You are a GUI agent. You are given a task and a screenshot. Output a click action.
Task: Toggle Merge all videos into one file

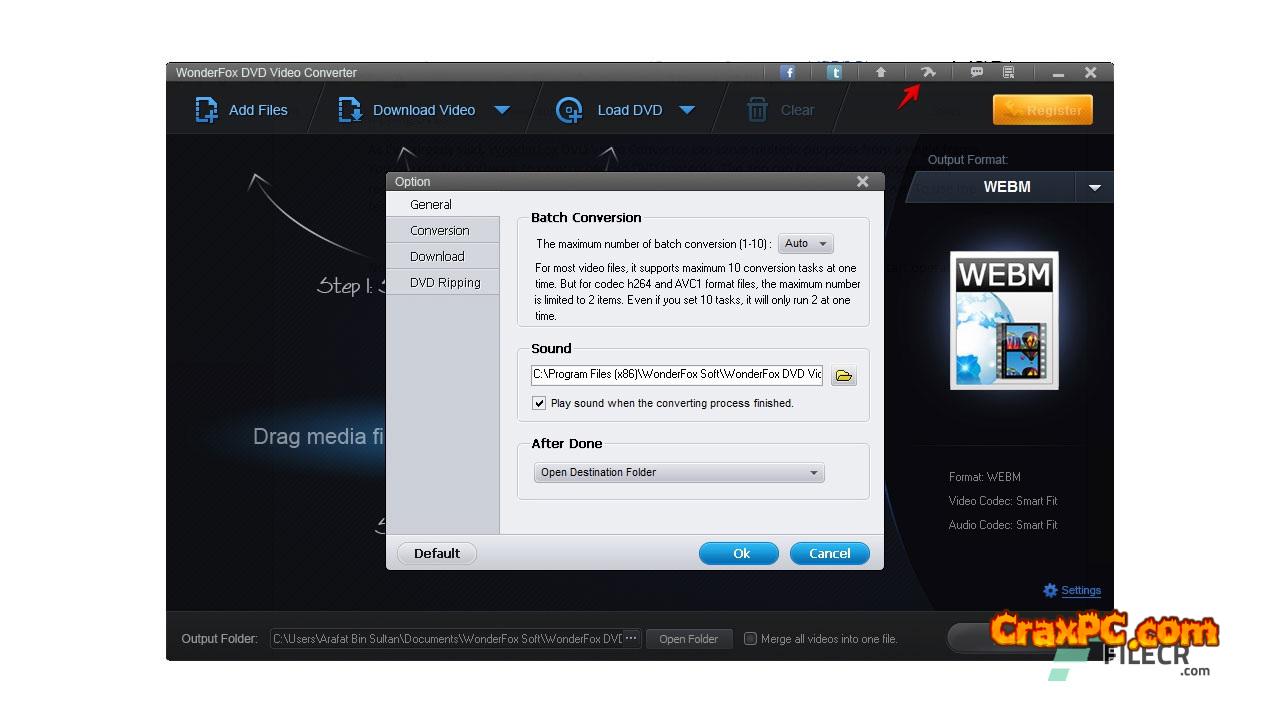tap(750, 638)
